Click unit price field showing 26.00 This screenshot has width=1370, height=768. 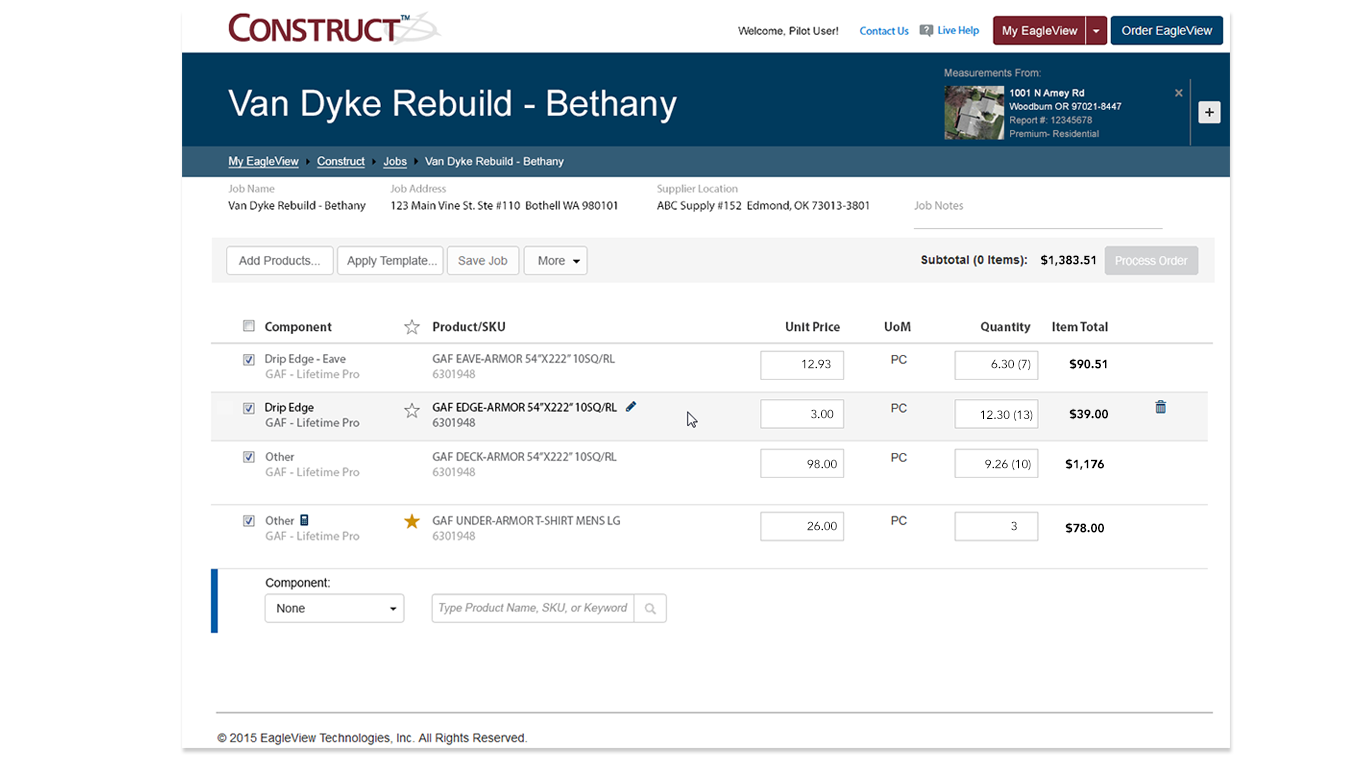pyautogui.click(x=802, y=526)
